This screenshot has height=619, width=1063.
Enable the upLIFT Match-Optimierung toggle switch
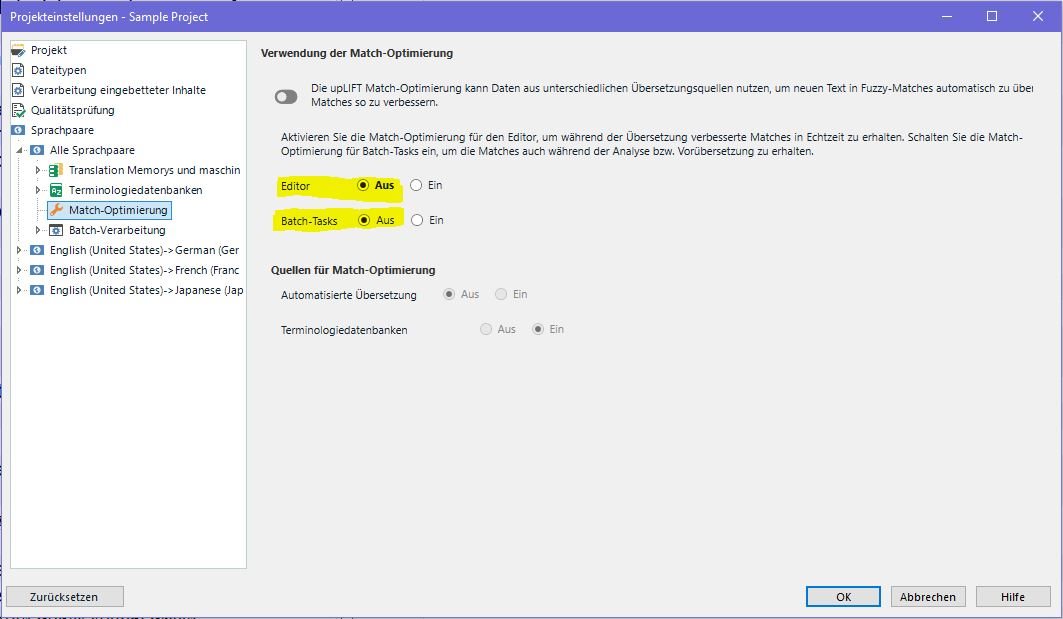coord(286,95)
